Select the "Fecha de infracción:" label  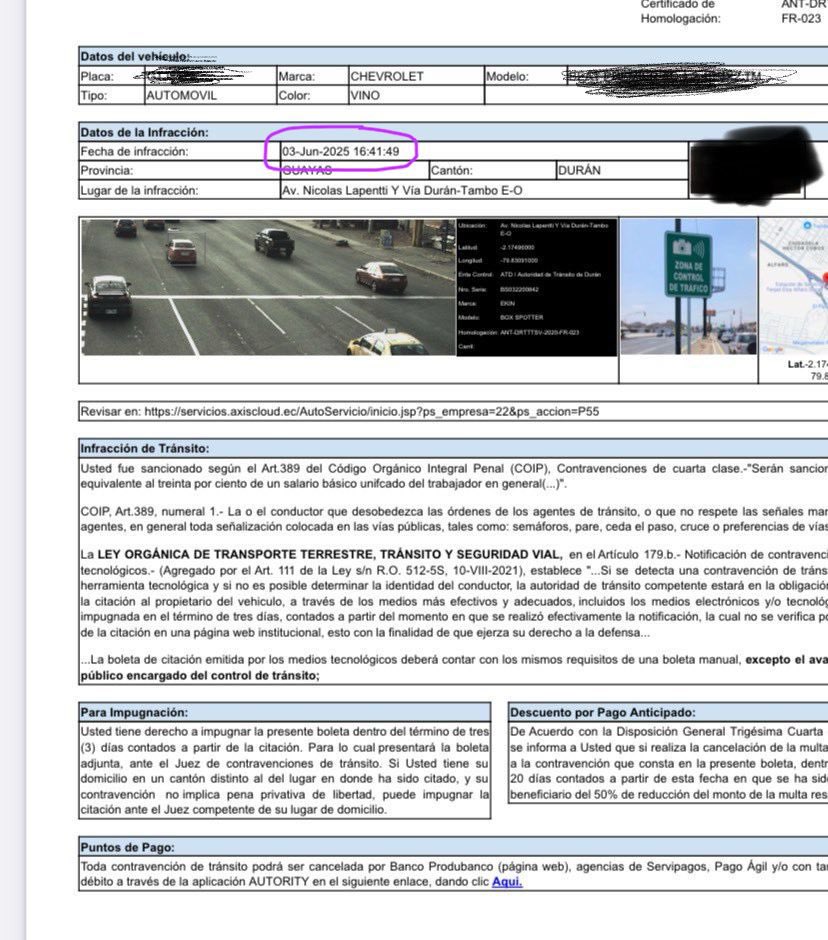coord(134,152)
